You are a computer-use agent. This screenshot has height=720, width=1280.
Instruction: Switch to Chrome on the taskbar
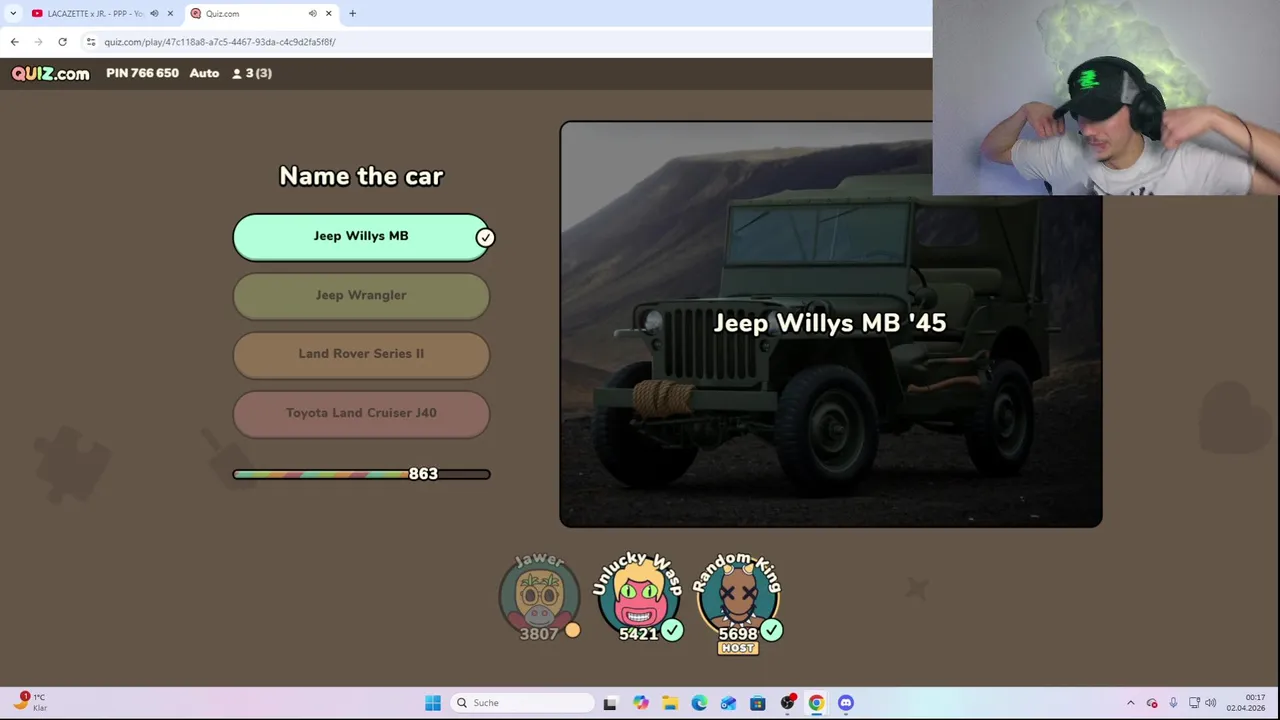click(x=816, y=703)
